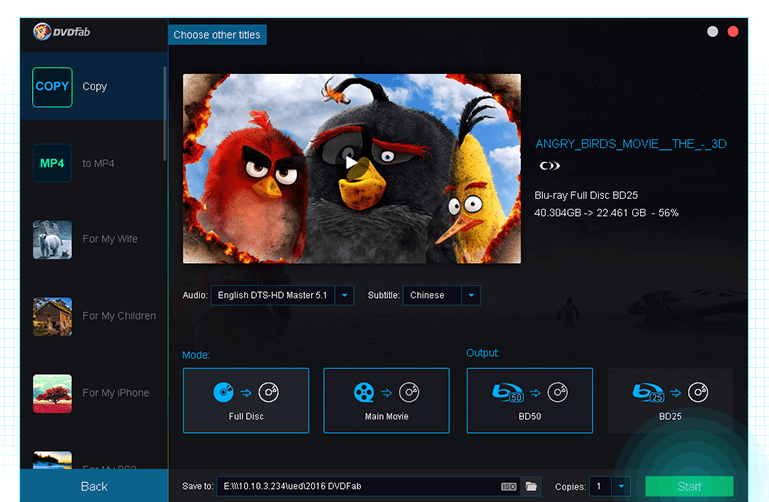Click the DVDFab logo icon
Screen dimensions: 769x502
click(42, 32)
